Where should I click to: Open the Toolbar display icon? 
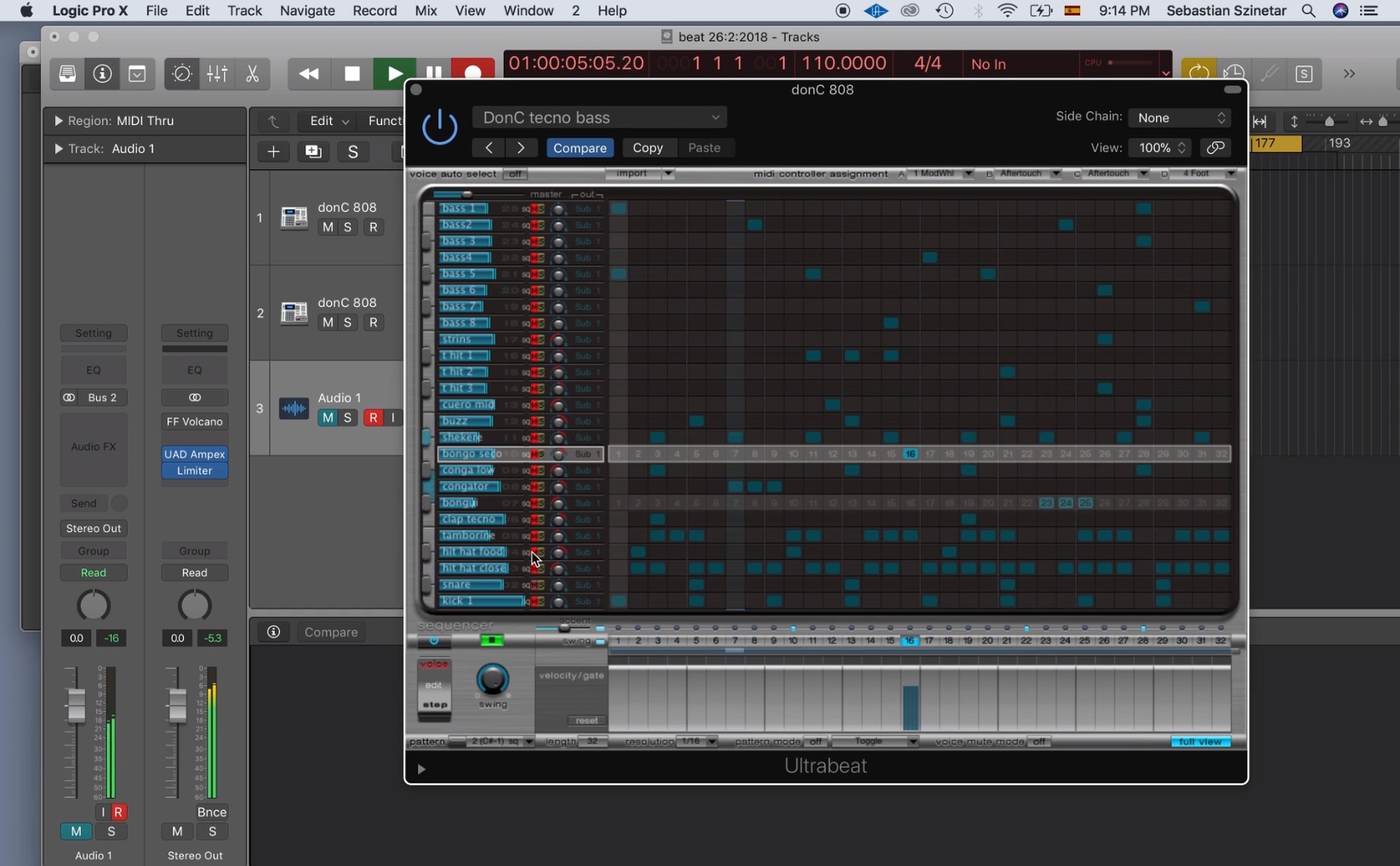pos(137,74)
